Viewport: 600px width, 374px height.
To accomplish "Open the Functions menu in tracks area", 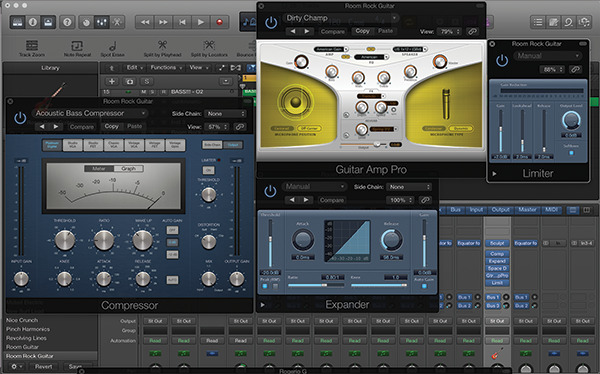I will [x=165, y=68].
